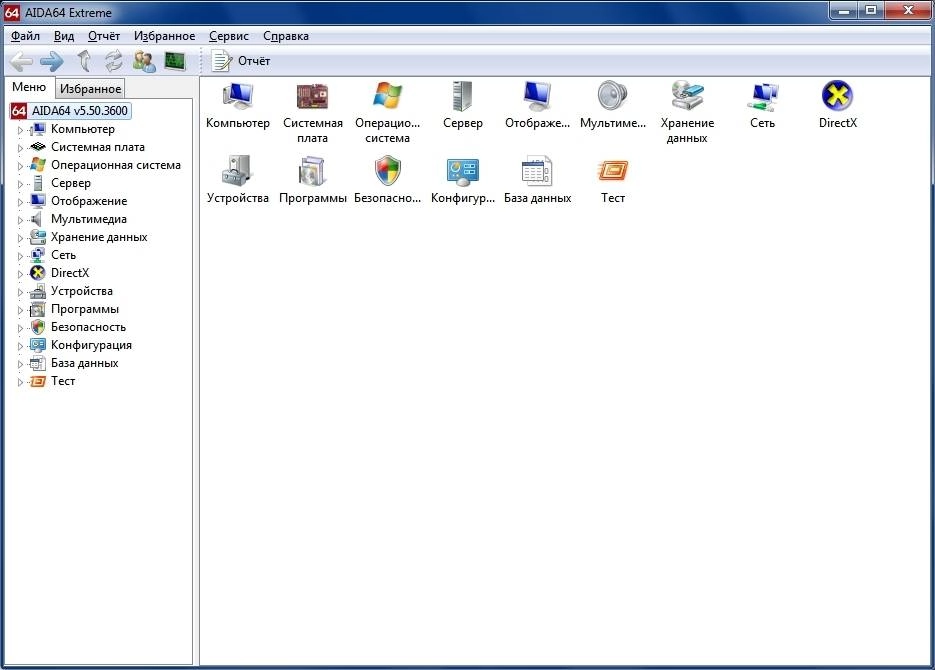The height and width of the screenshot is (670, 935).
Task: Expand the Операционная система tree node
Action: [20, 166]
